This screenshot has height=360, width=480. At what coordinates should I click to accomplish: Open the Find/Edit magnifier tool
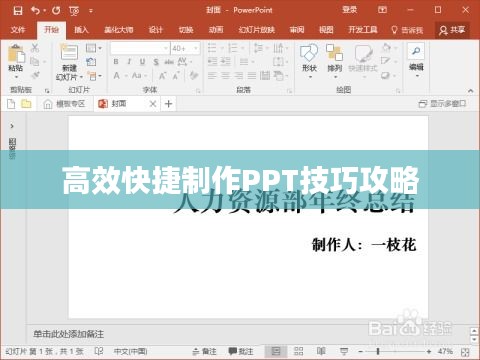[416, 51]
